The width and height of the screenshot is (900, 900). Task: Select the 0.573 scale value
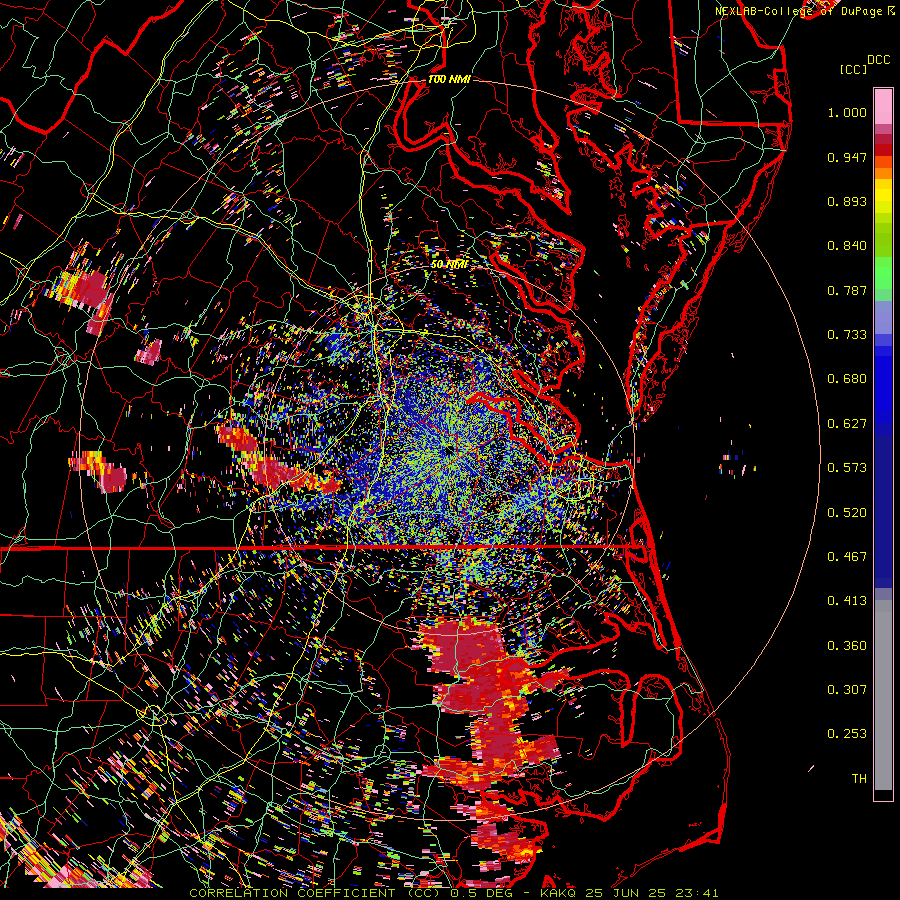[847, 468]
